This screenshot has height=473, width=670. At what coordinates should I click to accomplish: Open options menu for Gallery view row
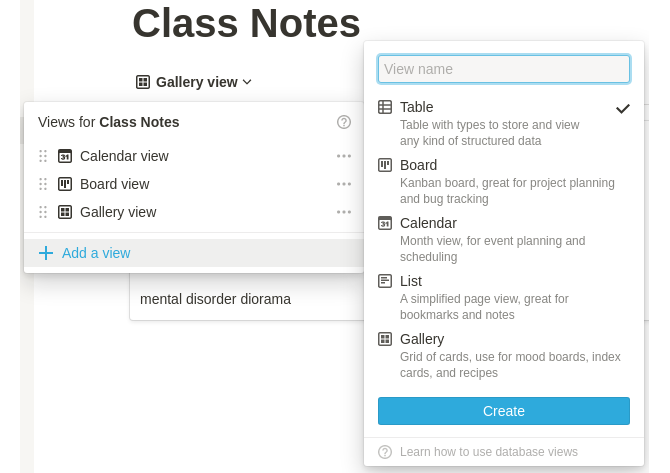click(x=344, y=212)
